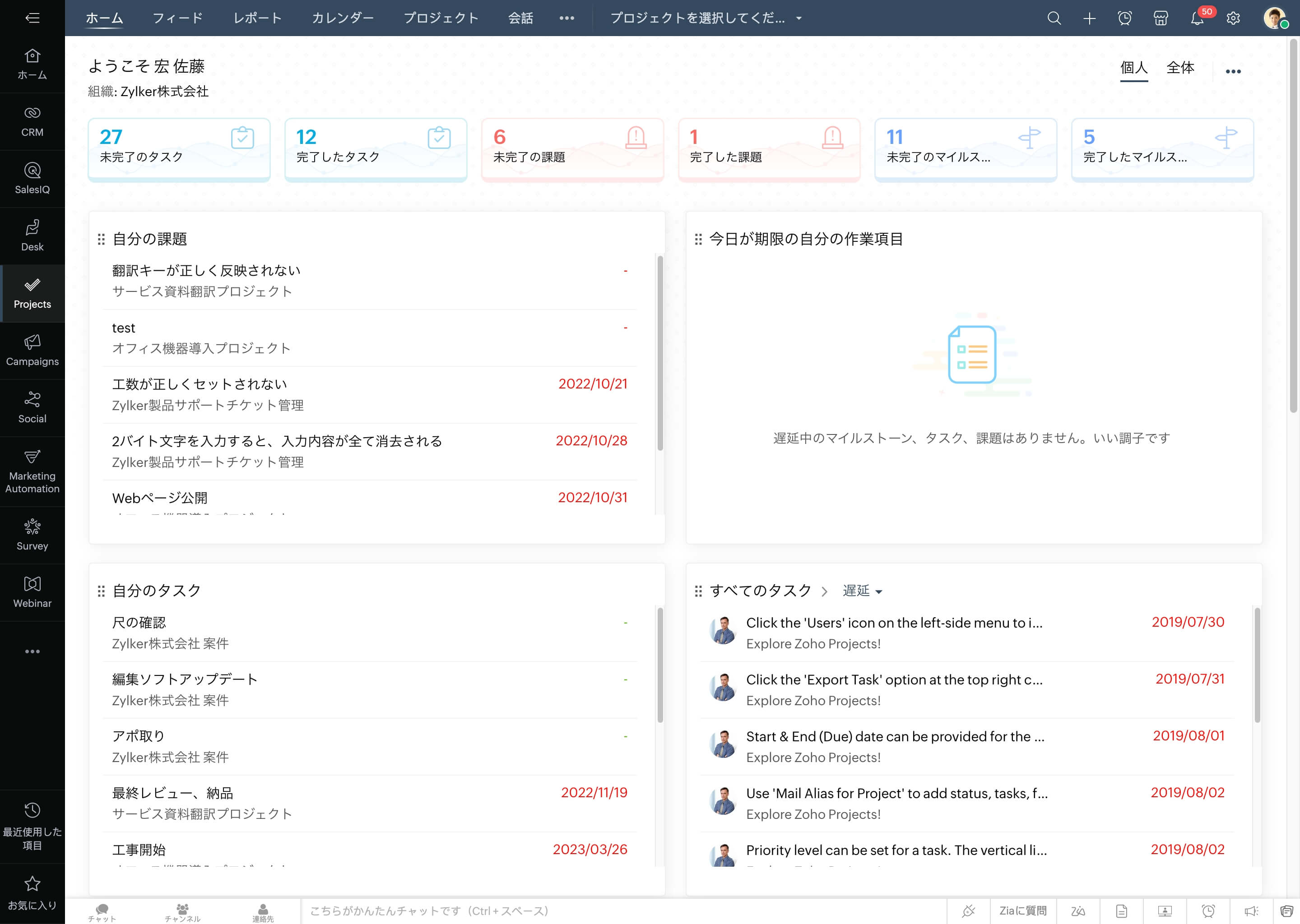The image size is (1300, 924).
Task: Select Projects in the left sidebar
Action: tap(32, 294)
